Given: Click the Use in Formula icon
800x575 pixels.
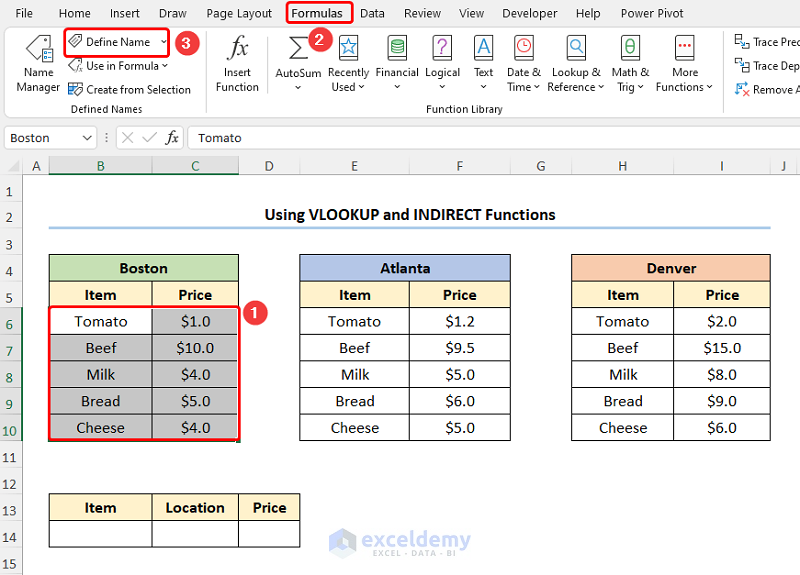Looking at the screenshot, I should pyautogui.click(x=76, y=65).
